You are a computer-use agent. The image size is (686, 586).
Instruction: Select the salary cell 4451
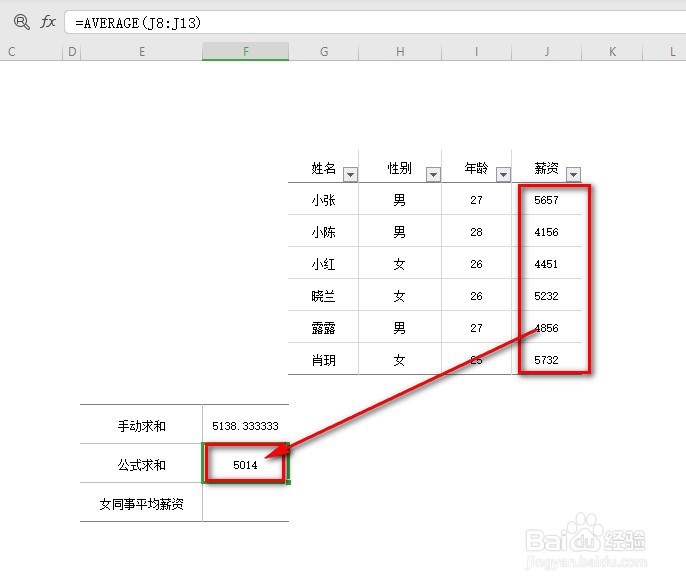546,264
